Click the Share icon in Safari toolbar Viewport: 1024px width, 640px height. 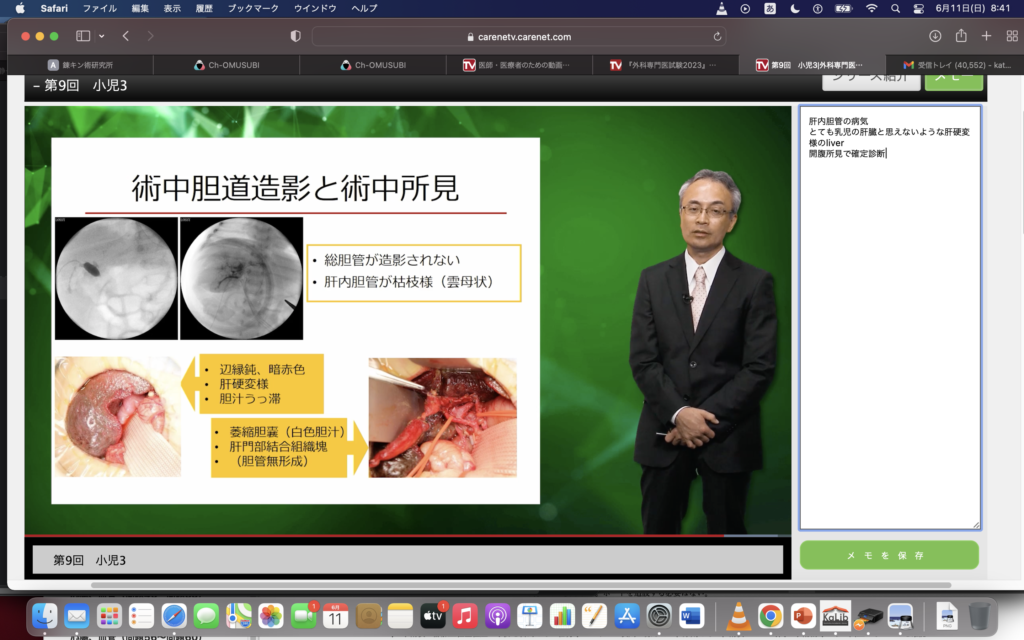click(x=961, y=36)
